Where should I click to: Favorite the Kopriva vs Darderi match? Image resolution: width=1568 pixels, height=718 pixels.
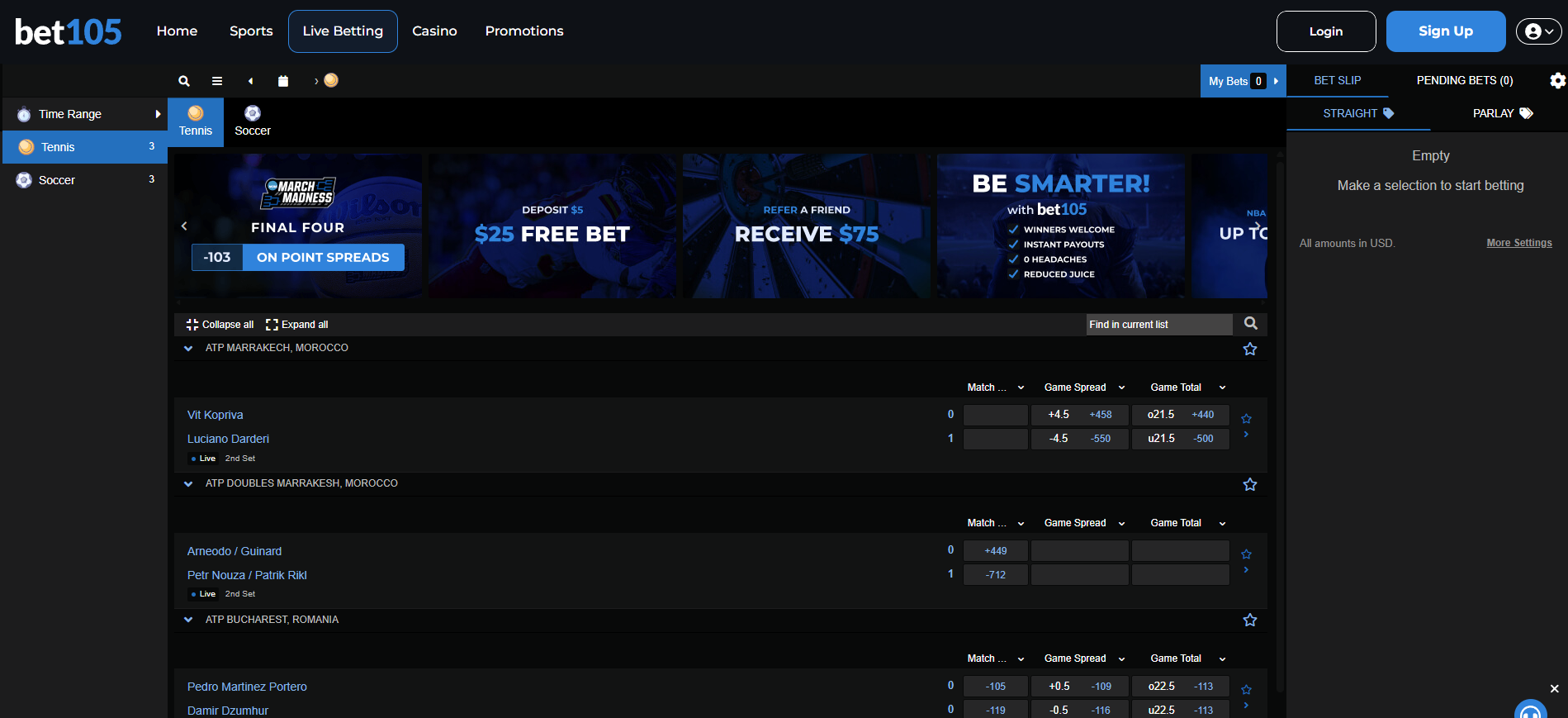tap(1247, 419)
